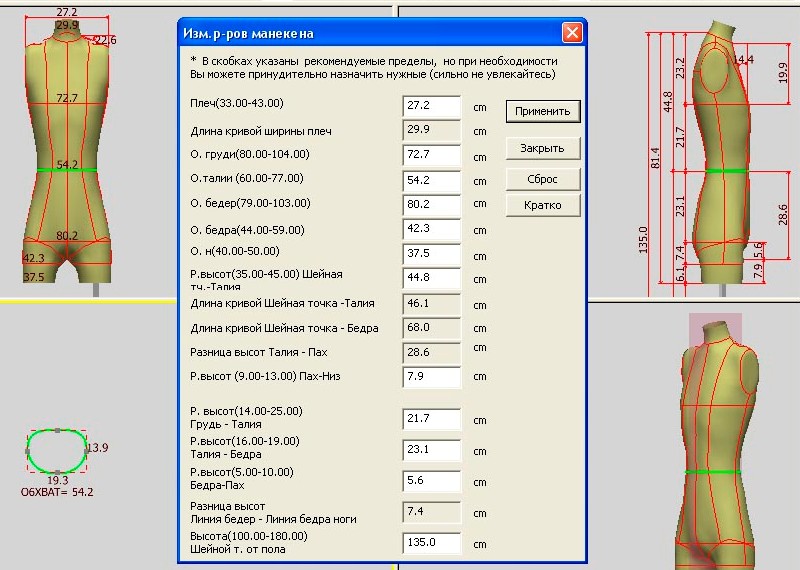Click the green waist line in side view
This screenshot has width=800, height=570.
[726, 170]
